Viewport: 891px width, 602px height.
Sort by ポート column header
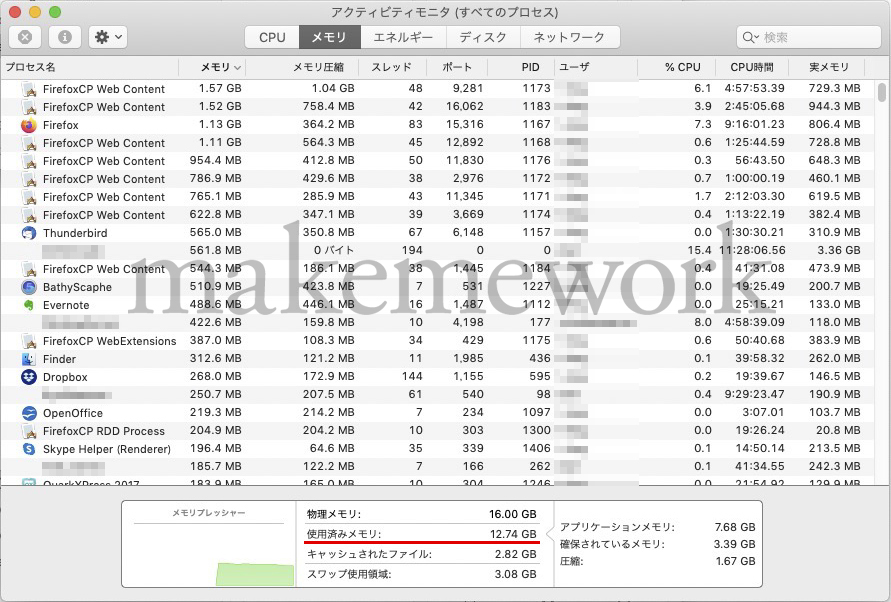coord(457,67)
